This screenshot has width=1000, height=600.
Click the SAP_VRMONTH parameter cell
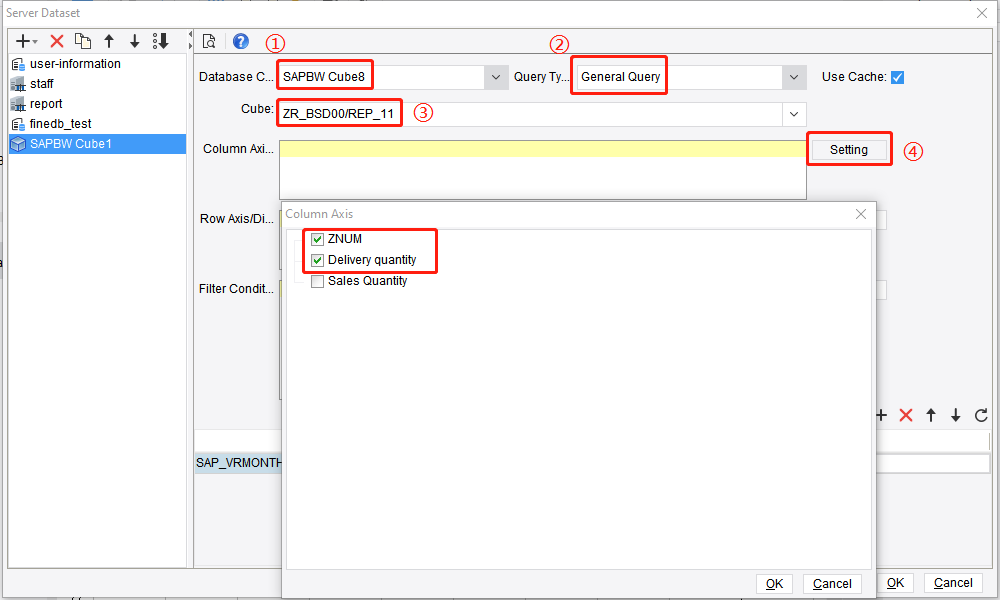coord(238,462)
